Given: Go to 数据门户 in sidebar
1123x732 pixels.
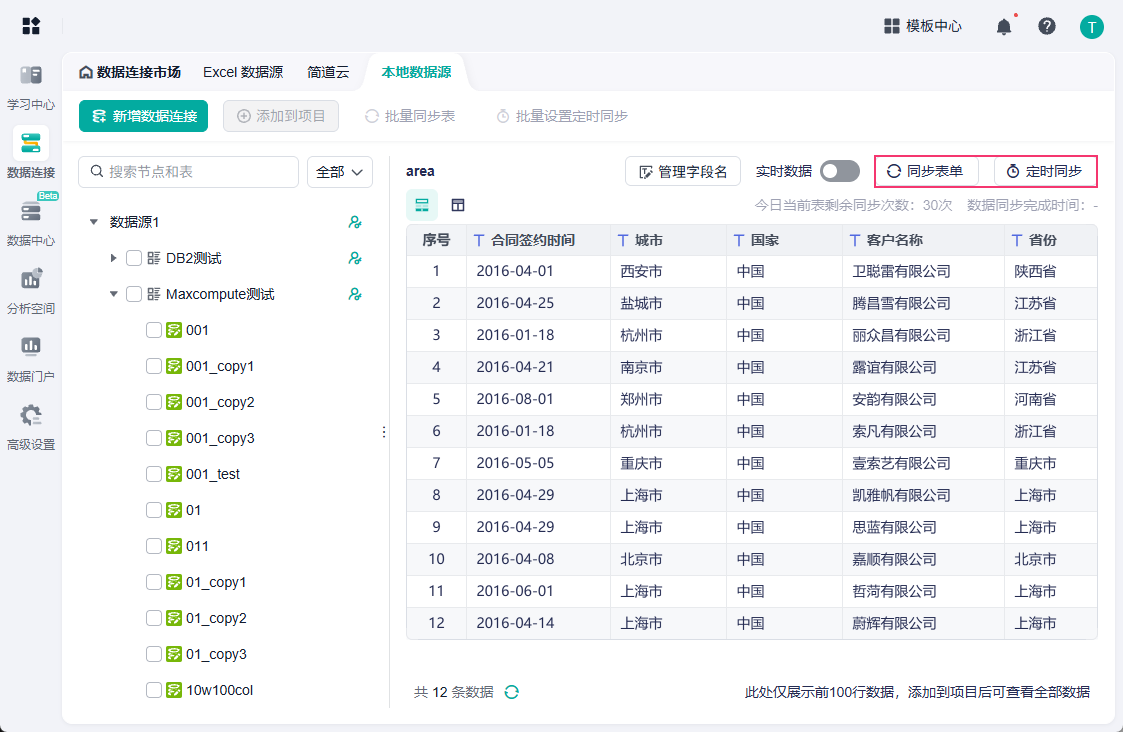Looking at the screenshot, I should click(31, 359).
